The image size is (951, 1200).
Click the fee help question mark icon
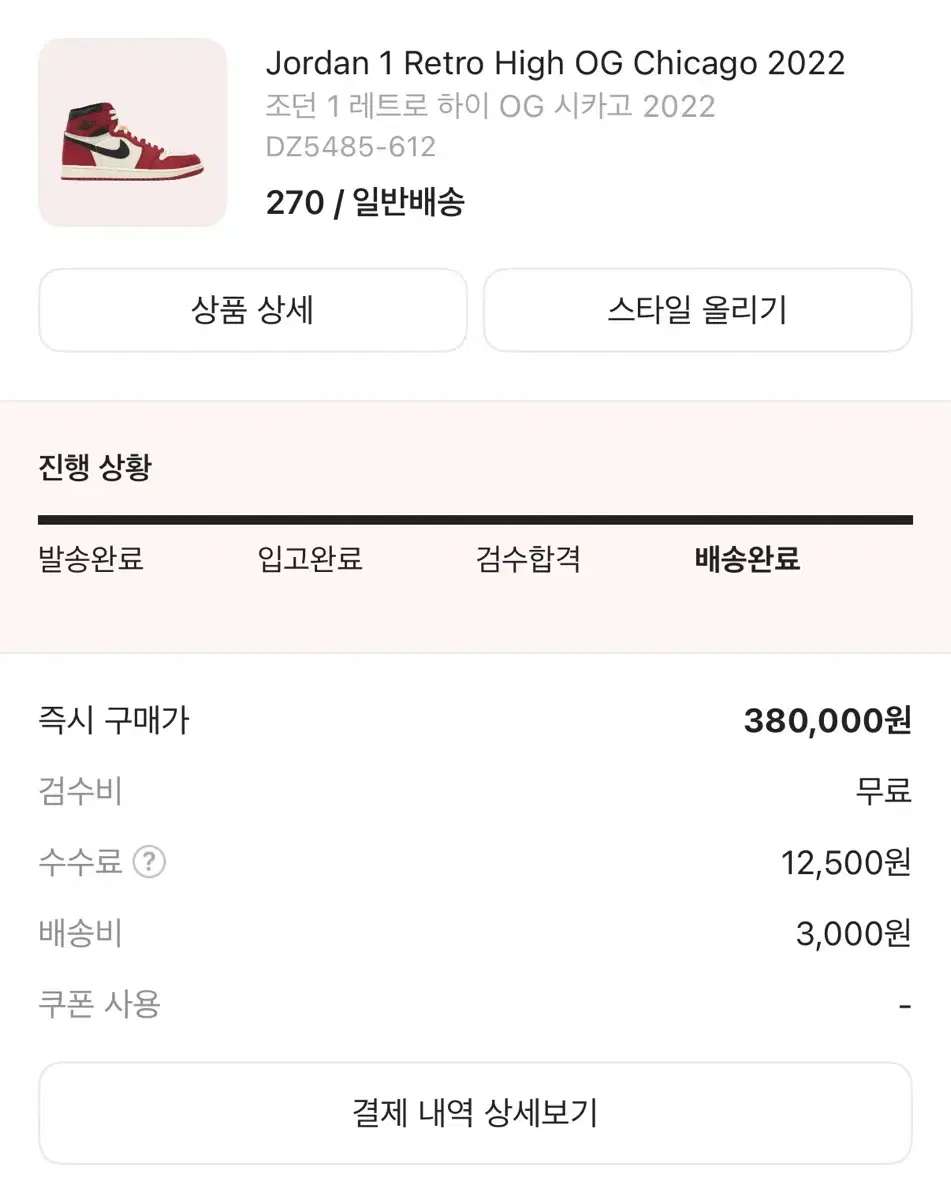pos(149,861)
